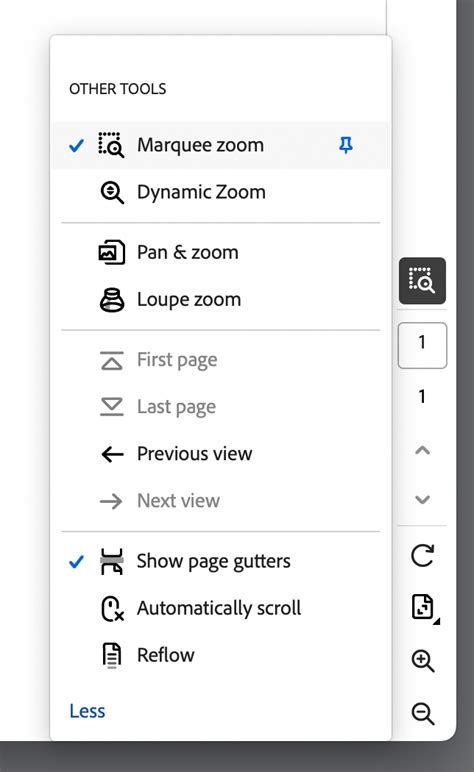Click the rotate clockwise icon
Viewport: 474px width, 772px height.
click(x=422, y=555)
